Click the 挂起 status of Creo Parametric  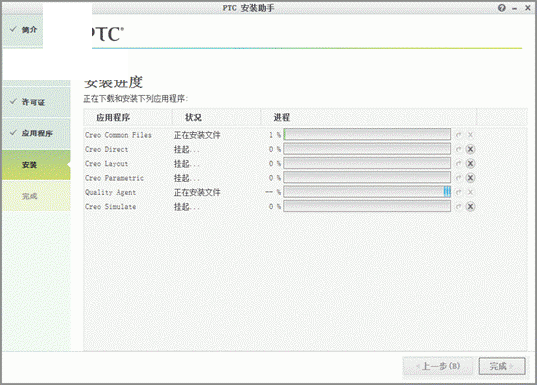(186, 178)
